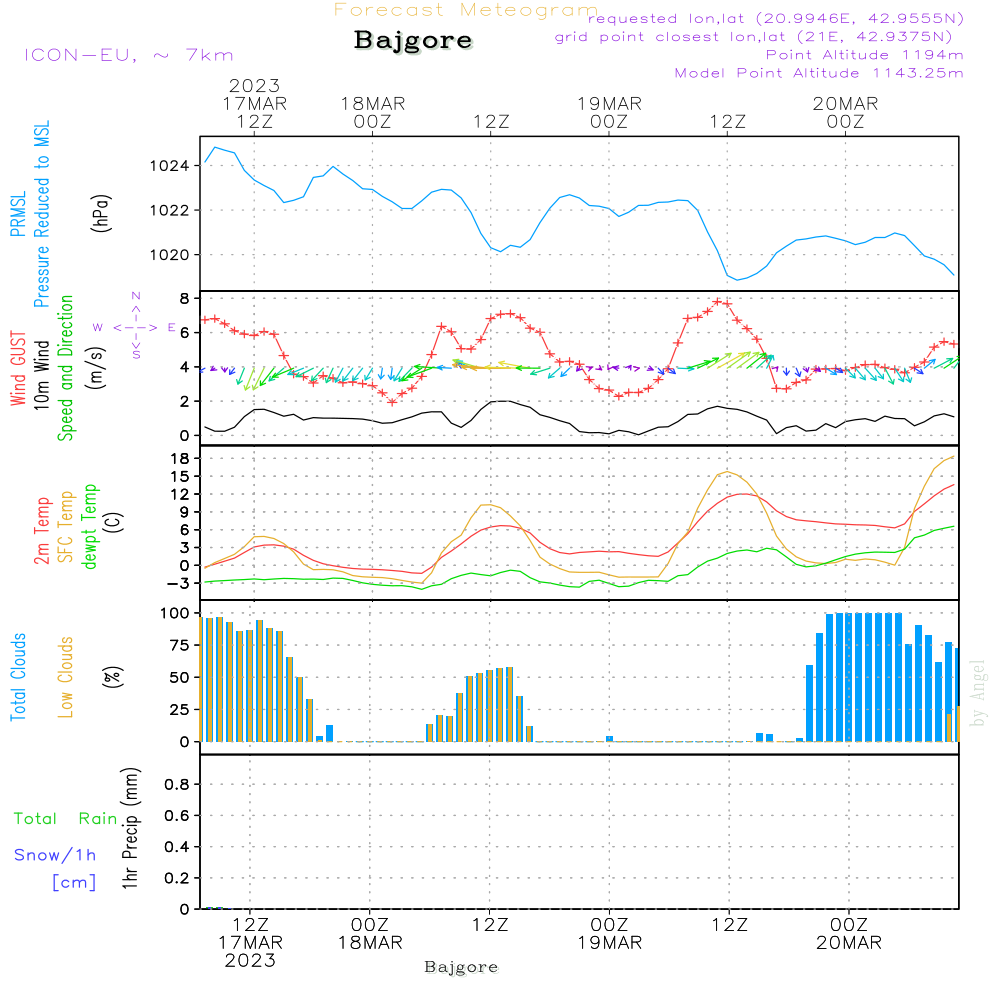Click the orange 'SFC Temp' label

pyautogui.click(x=65, y=527)
